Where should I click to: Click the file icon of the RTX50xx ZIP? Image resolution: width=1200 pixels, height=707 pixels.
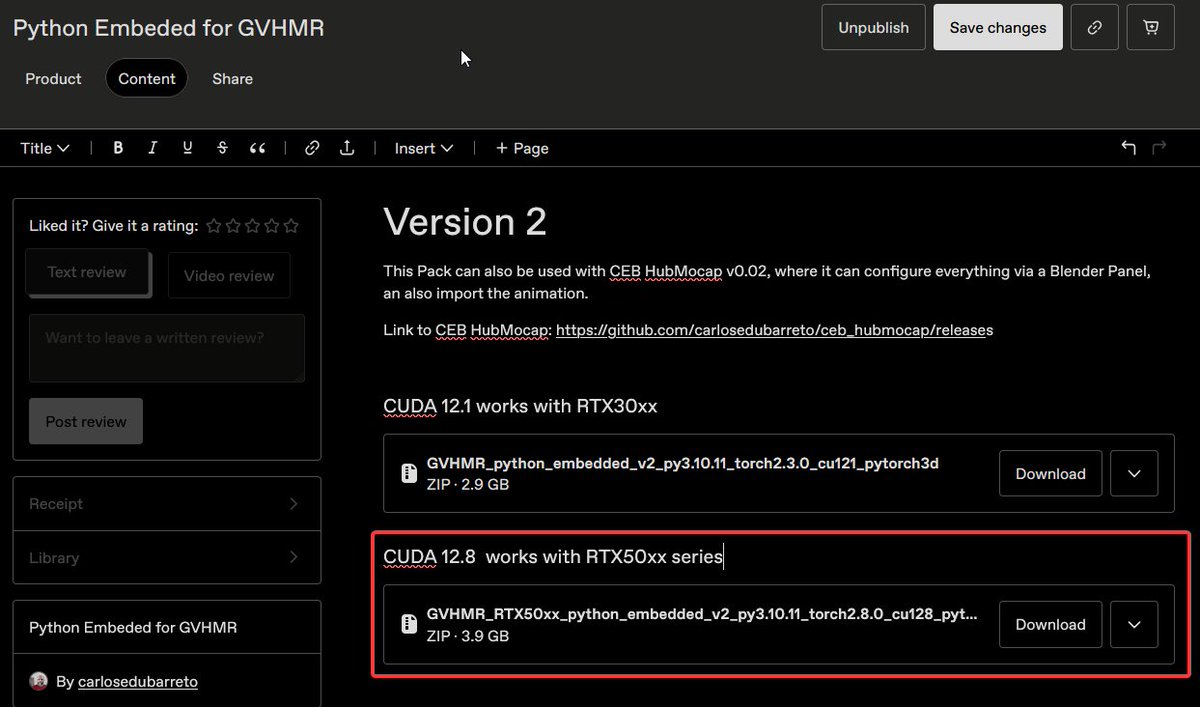pyautogui.click(x=408, y=624)
